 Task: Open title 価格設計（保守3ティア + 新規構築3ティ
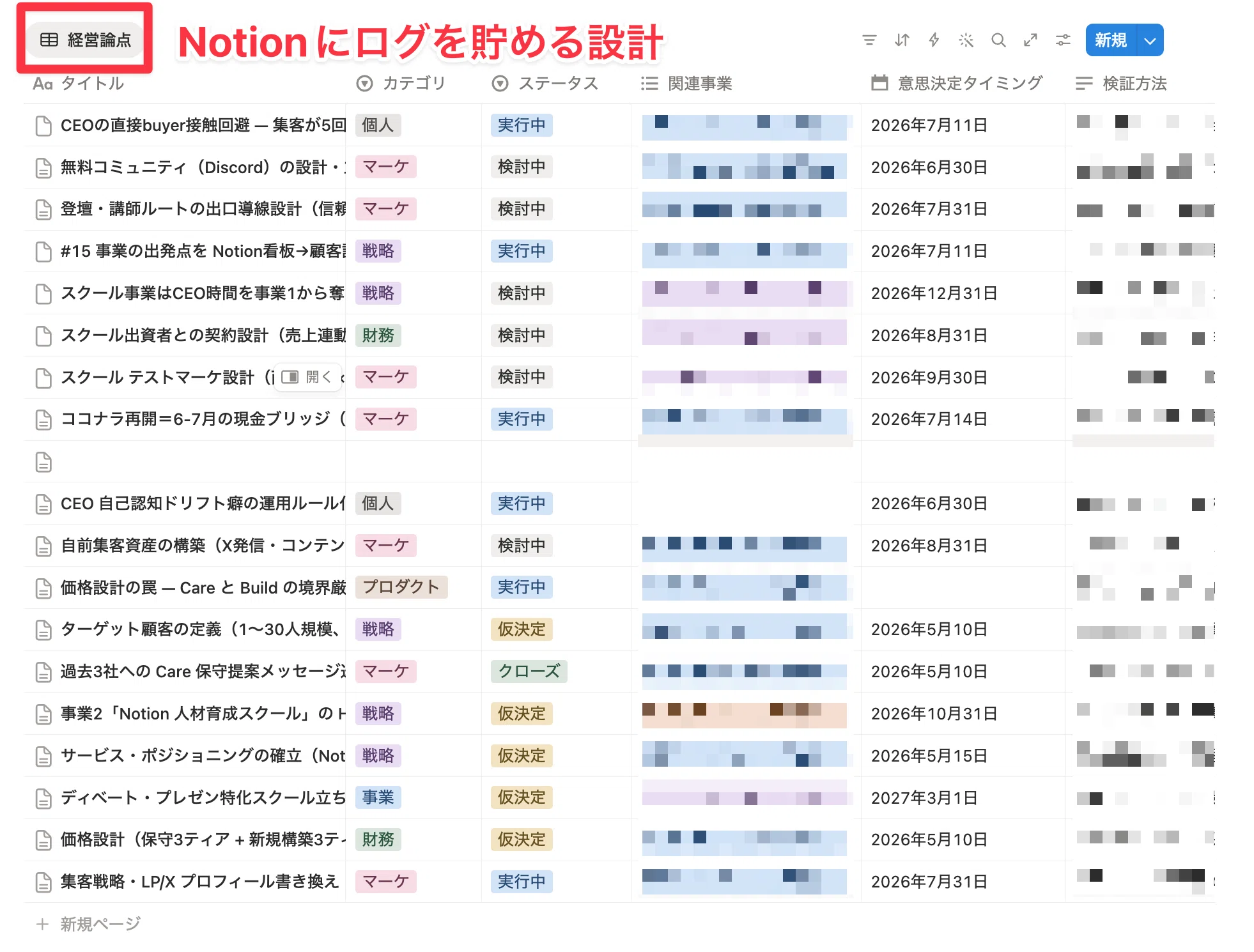(x=203, y=840)
